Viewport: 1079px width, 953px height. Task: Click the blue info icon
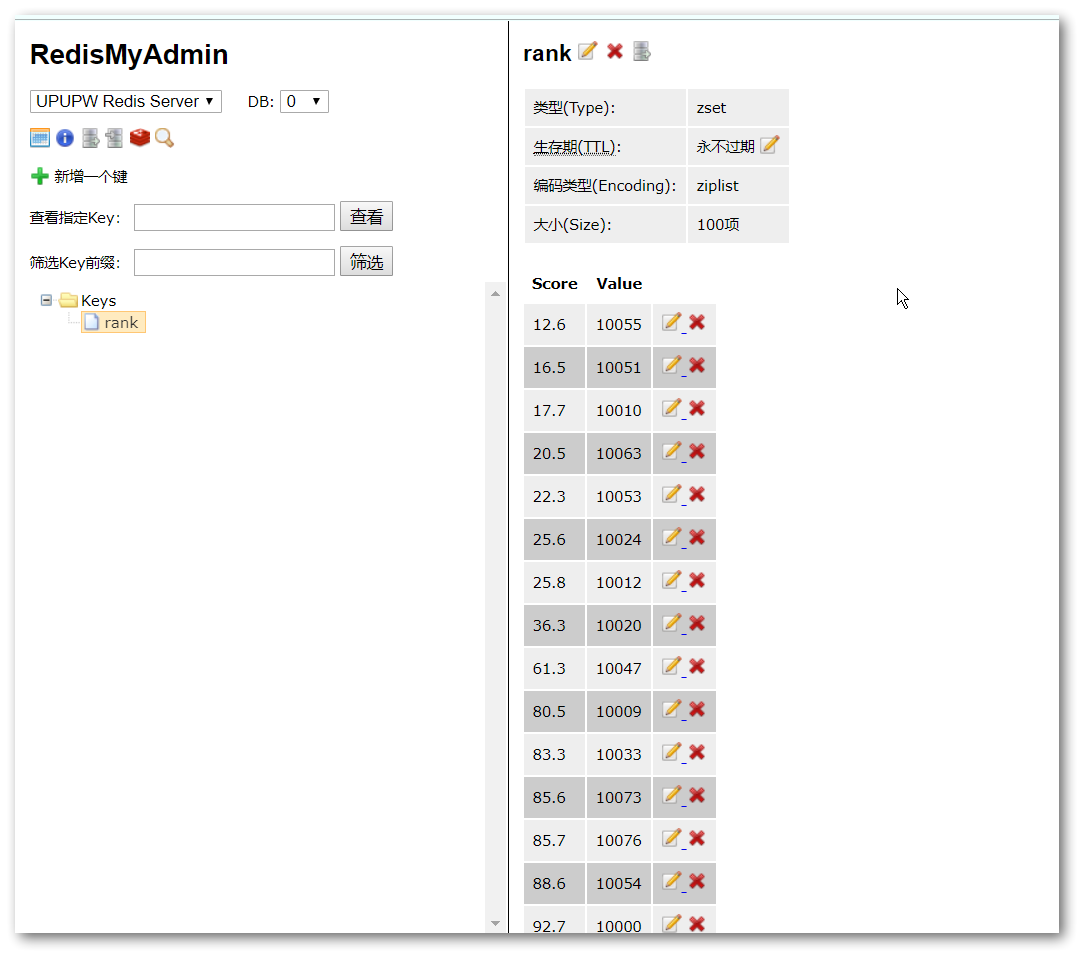65,138
